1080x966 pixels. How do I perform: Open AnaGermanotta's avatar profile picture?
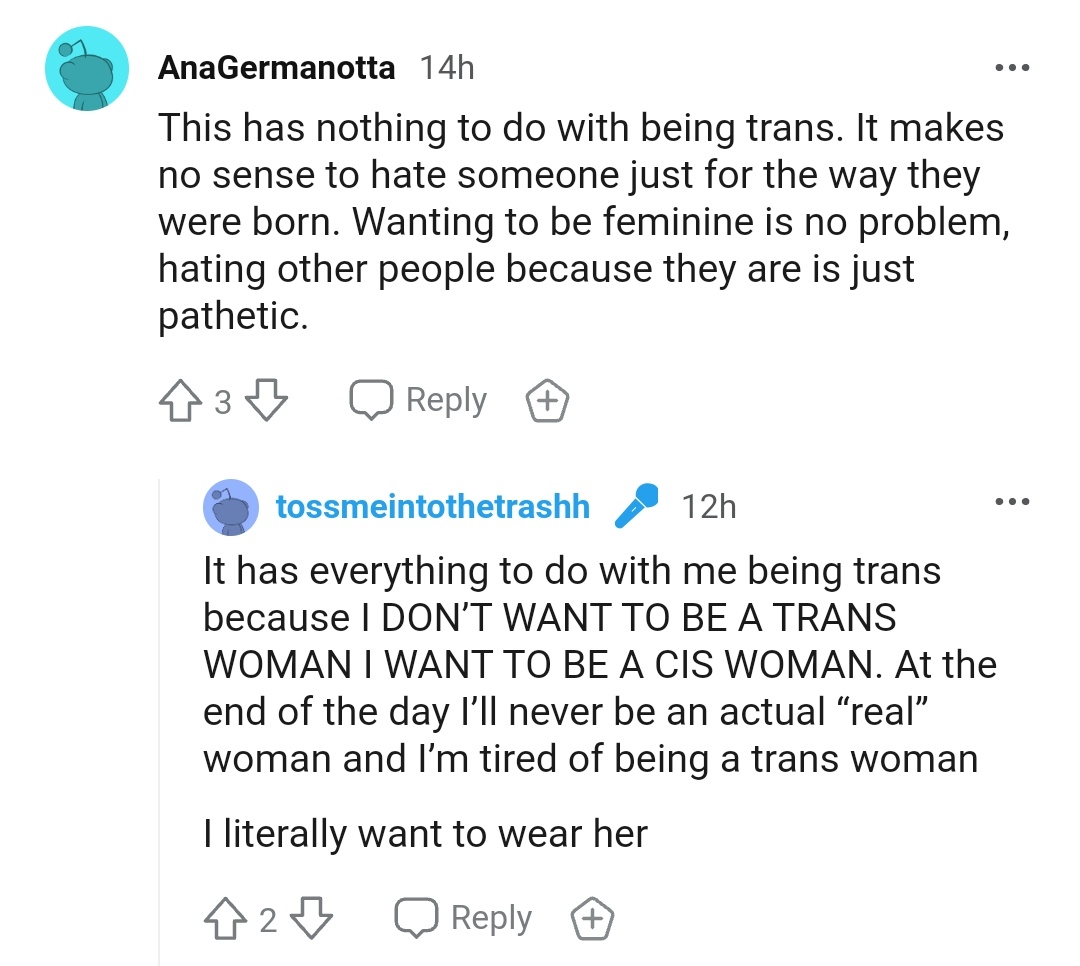coord(87,68)
